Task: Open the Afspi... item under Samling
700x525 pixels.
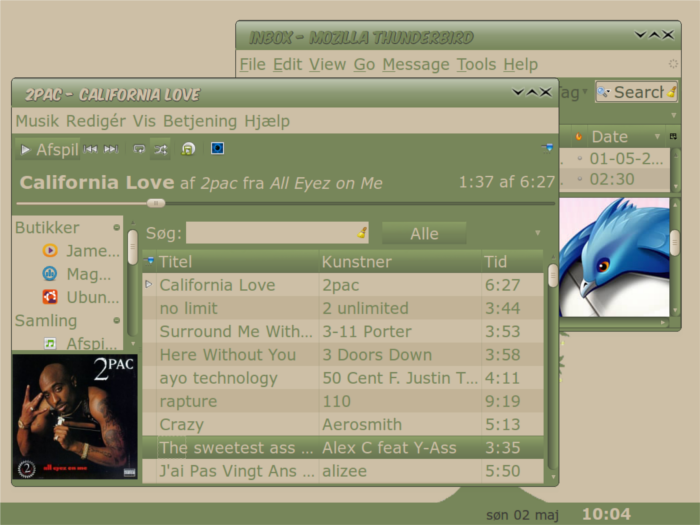Action: click(80, 343)
